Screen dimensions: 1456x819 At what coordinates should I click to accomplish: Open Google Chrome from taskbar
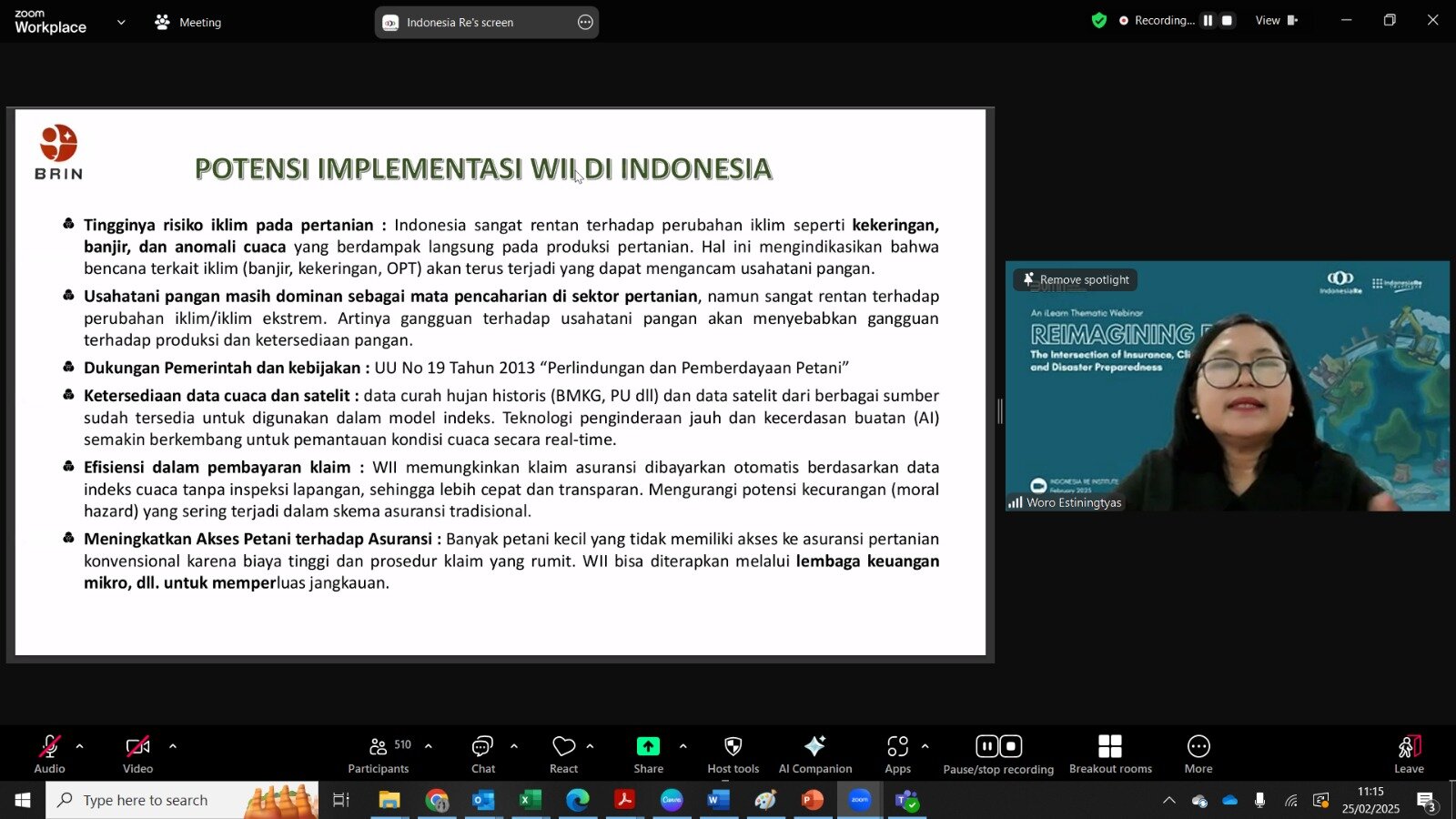[437, 800]
